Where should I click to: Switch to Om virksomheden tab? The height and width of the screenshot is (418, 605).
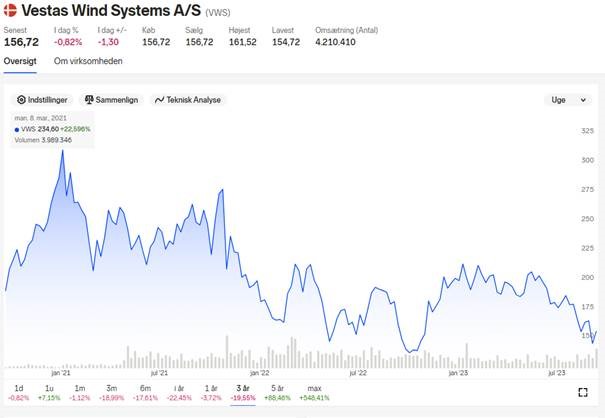pyautogui.click(x=88, y=61)
